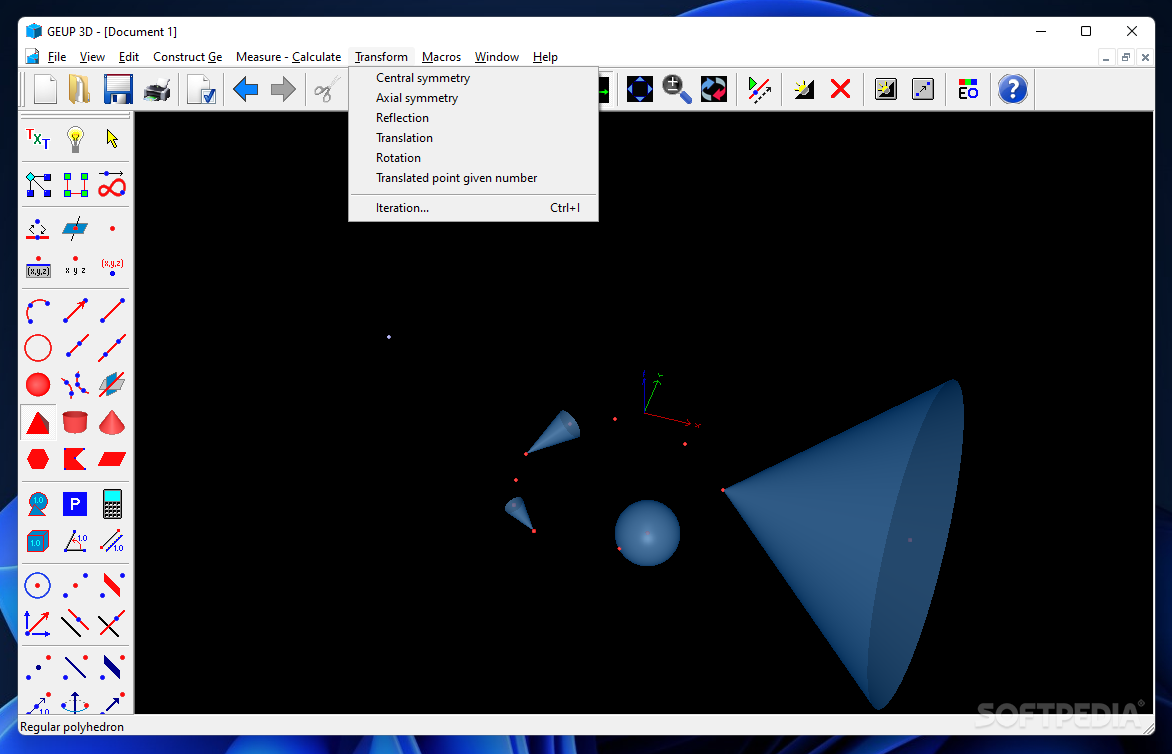Open a file with the folder icon
The width and height of the screenshot is (1172, 754).
(79, 90)
